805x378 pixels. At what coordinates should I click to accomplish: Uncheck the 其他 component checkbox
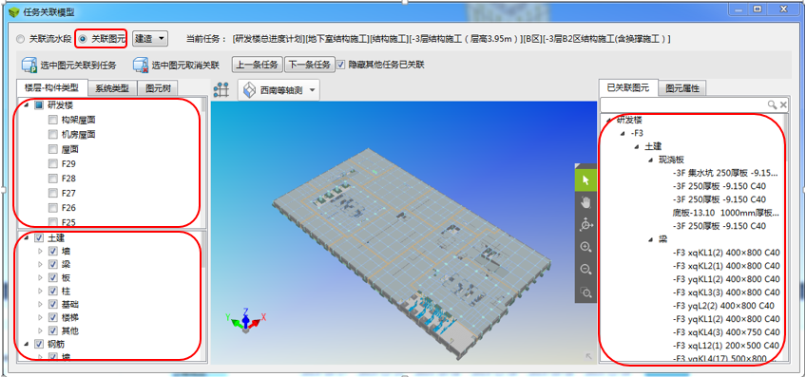(x=52, y=331)
